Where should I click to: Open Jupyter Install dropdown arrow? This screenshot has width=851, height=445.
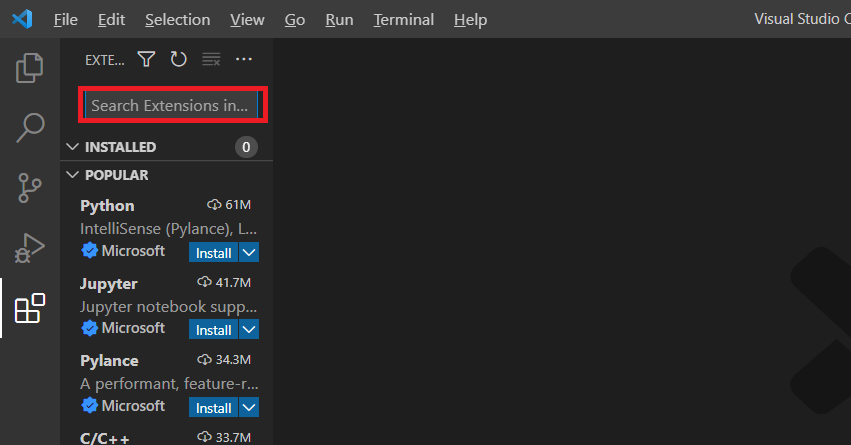[x=249, y=329]
